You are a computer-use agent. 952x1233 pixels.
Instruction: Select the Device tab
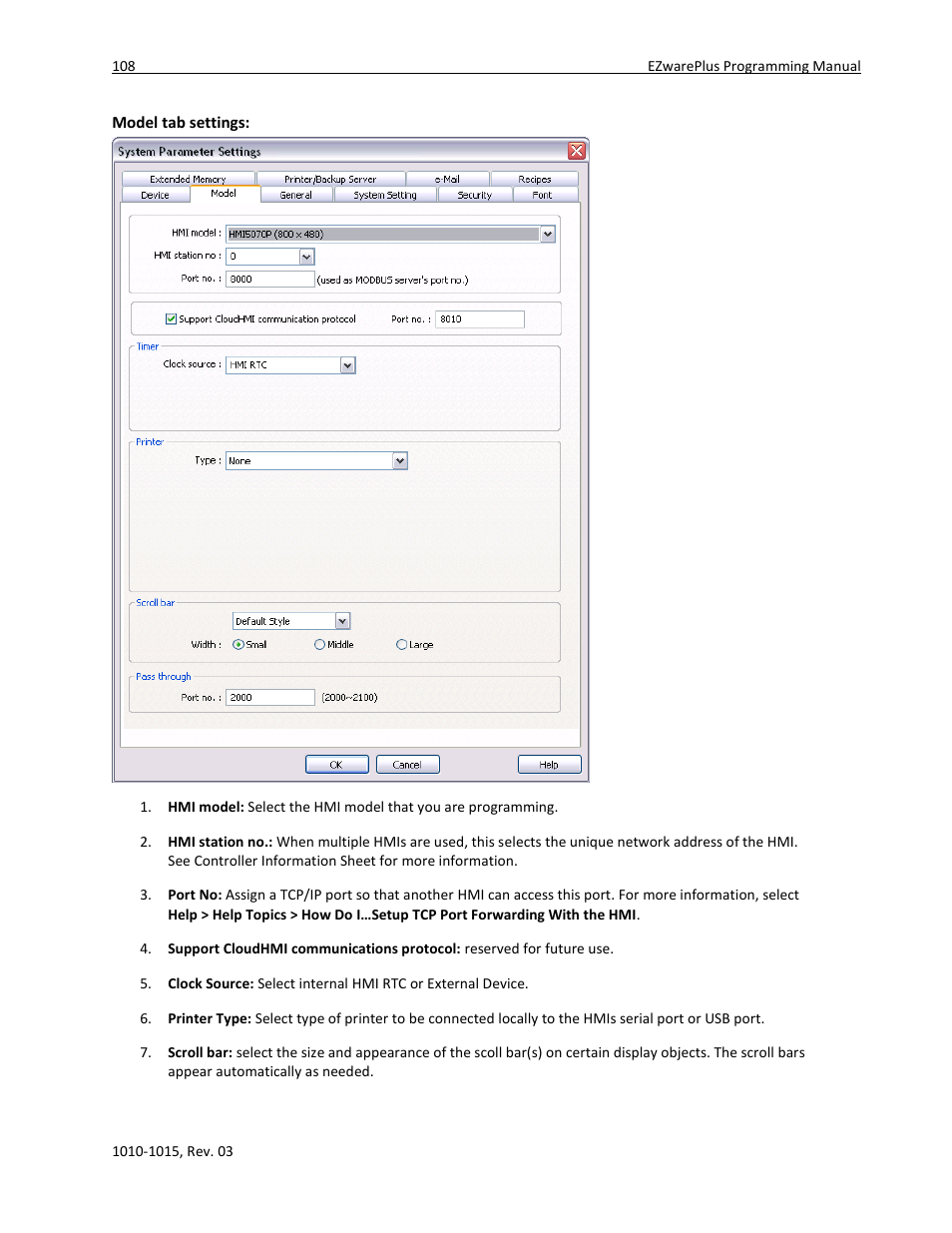[156, 195]
